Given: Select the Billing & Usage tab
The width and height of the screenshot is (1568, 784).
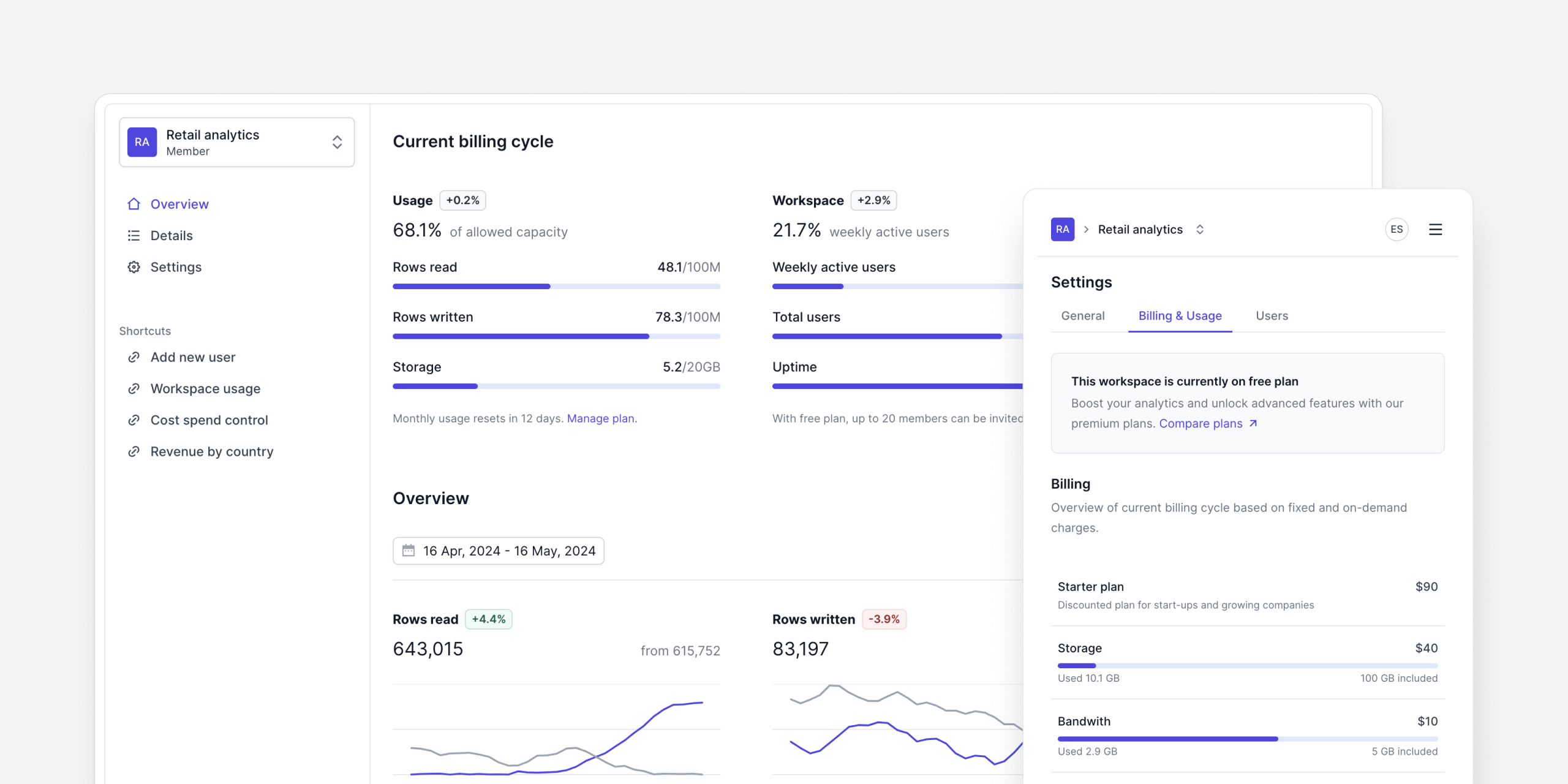Looking at the screenshot, I should tap(1180, 316).
